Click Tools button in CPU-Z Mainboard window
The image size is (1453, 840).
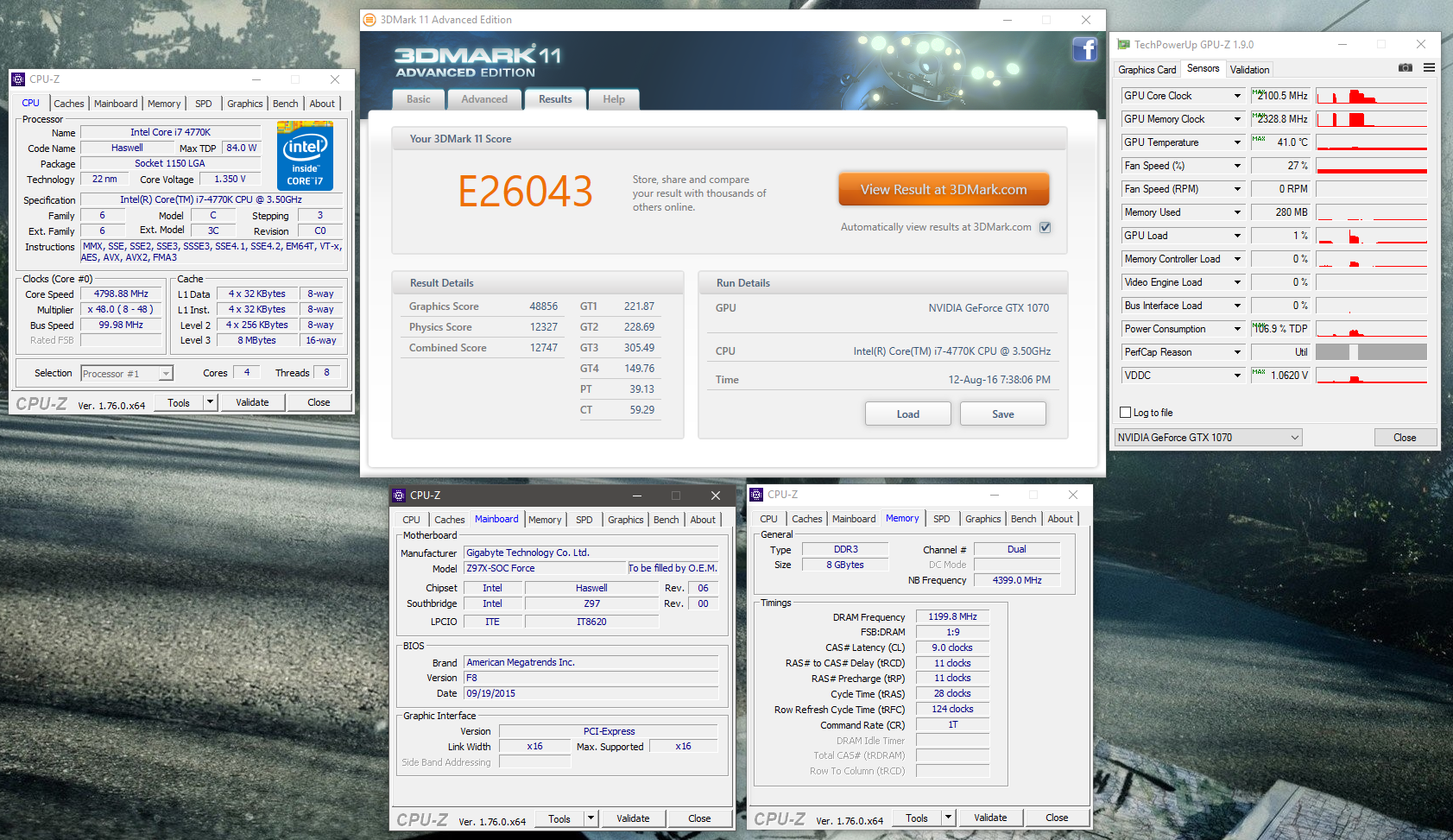point(559,818)
